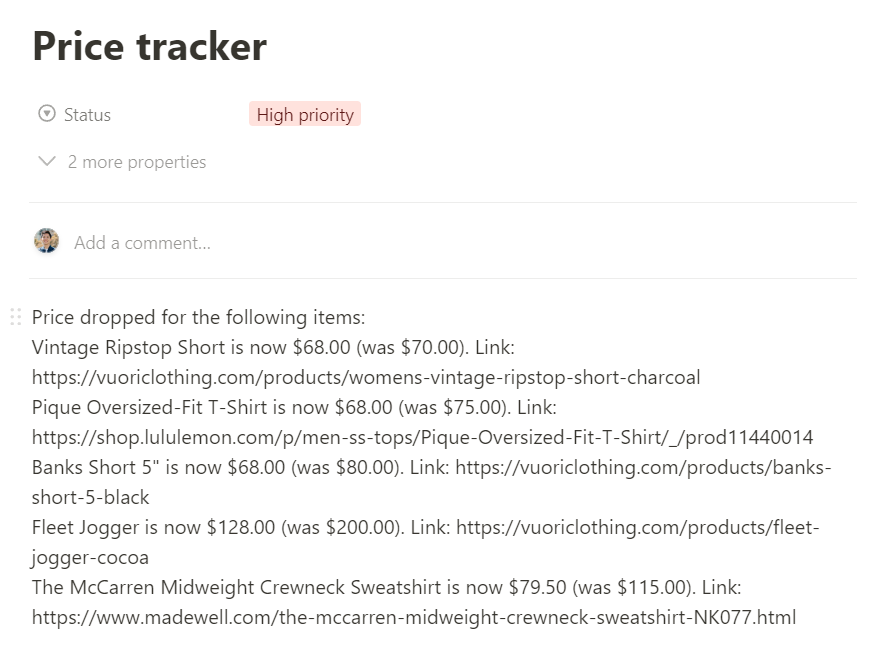Collapse the hidden properties list via its chevron
The image size is (874, 659).
click(x=46, y=161)
